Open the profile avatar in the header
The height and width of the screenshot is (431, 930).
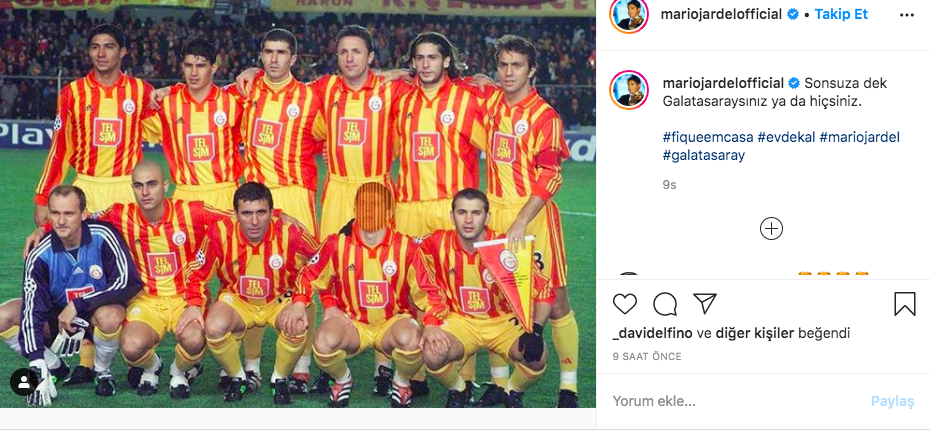tap(629, 15)
